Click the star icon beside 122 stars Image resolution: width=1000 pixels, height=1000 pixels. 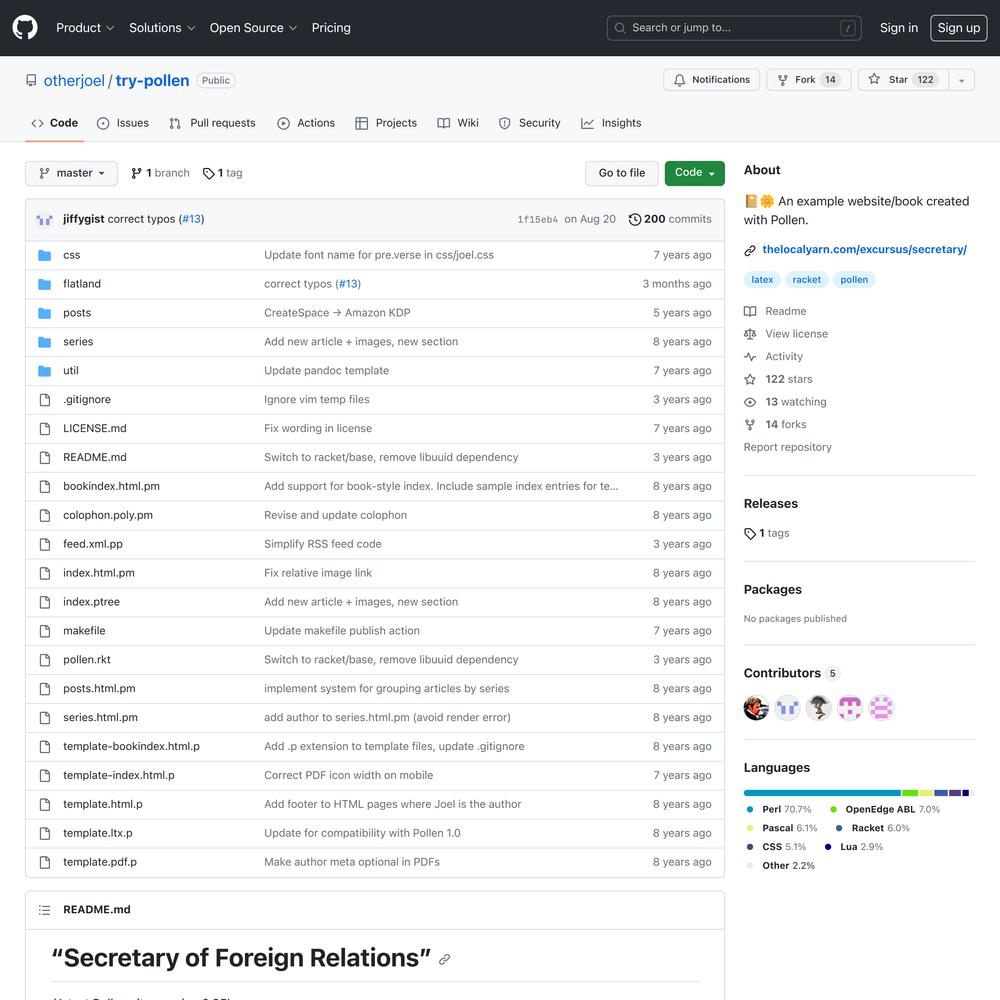[x=750, y=379]
